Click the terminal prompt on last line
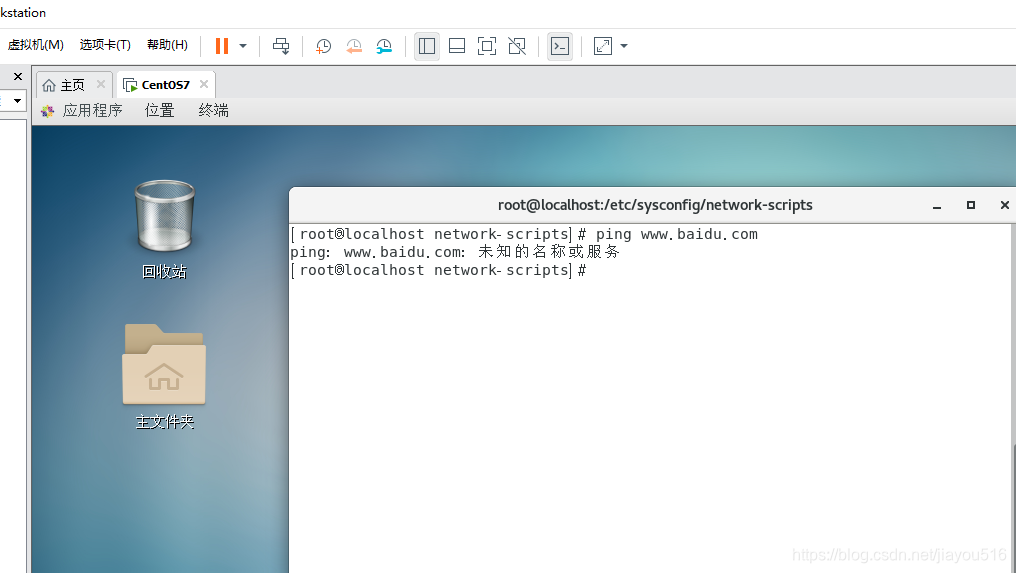1016x573 pixels. click(x=438, y=270)
